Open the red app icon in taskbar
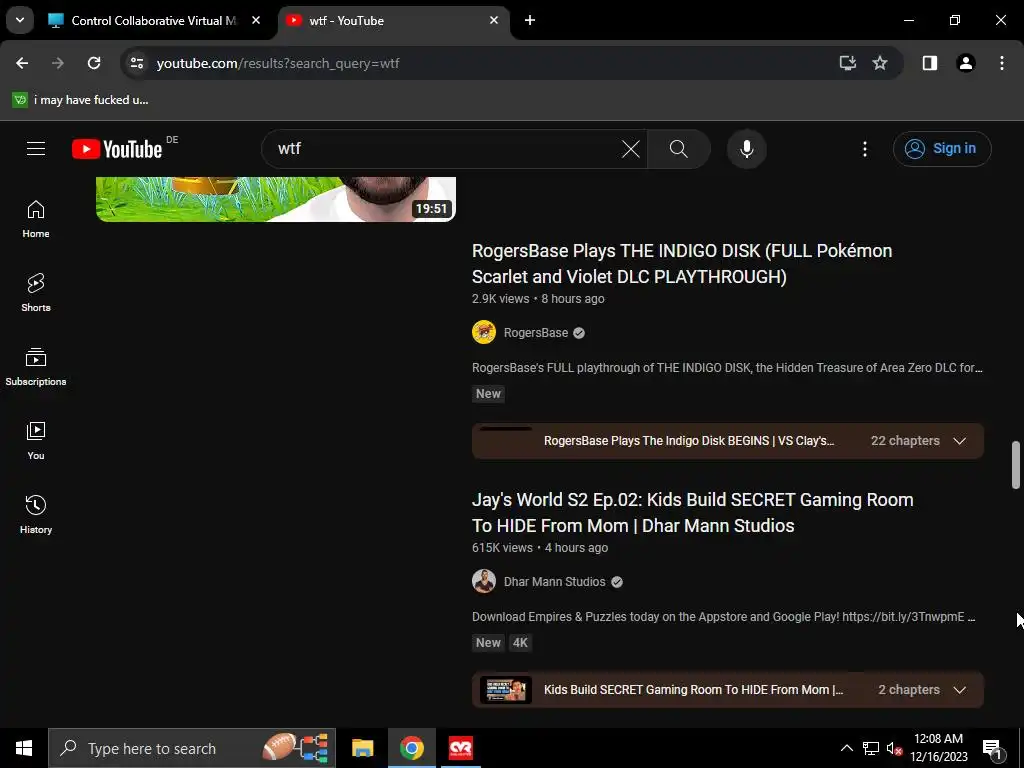 pos(460,748)
